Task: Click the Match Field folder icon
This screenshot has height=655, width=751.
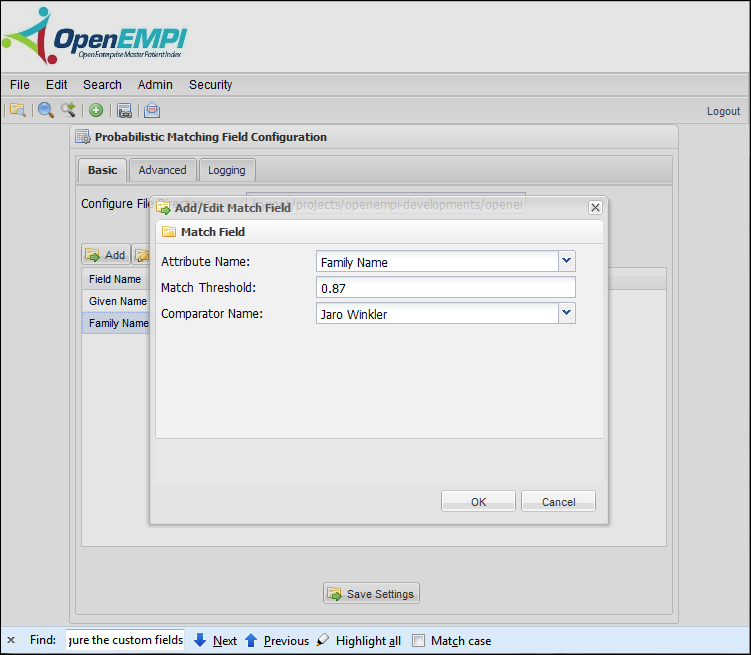Action: click(169, 232)
